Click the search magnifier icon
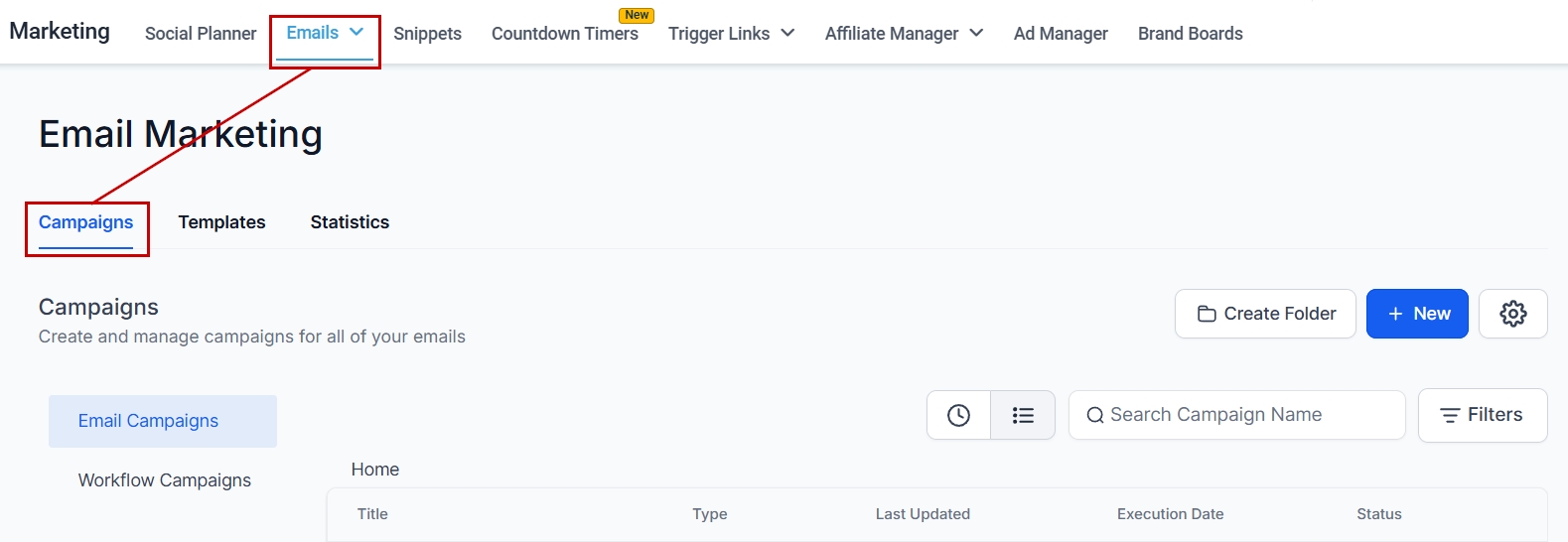The width and height of the screenshot is (1568, 542). click(1094, 415)
